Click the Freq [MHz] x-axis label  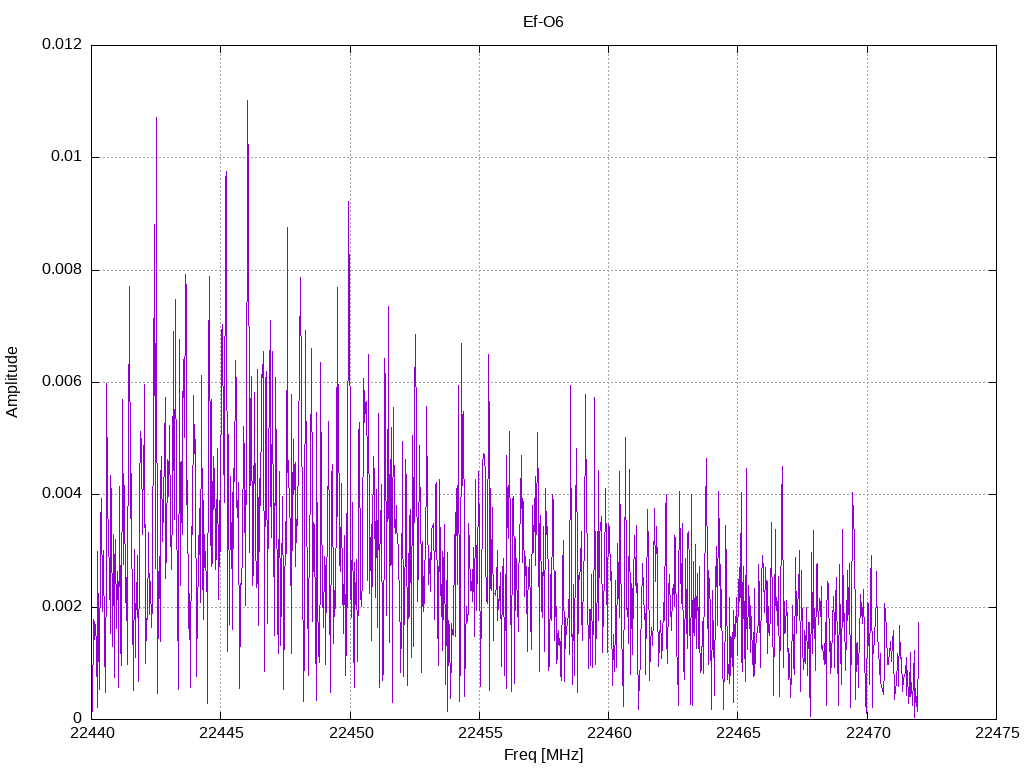tap(543, 755)
